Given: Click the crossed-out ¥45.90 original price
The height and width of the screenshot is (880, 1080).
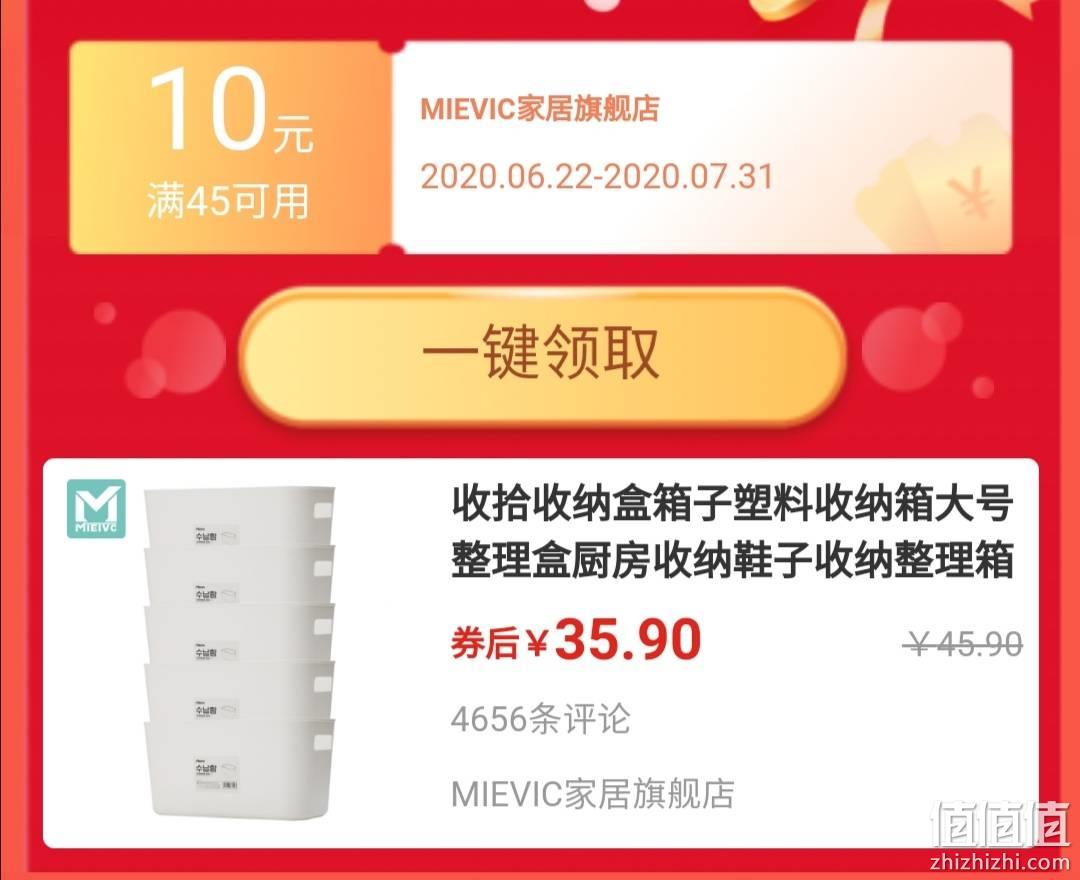Looking at the screenshot, I should pos(962,645).
